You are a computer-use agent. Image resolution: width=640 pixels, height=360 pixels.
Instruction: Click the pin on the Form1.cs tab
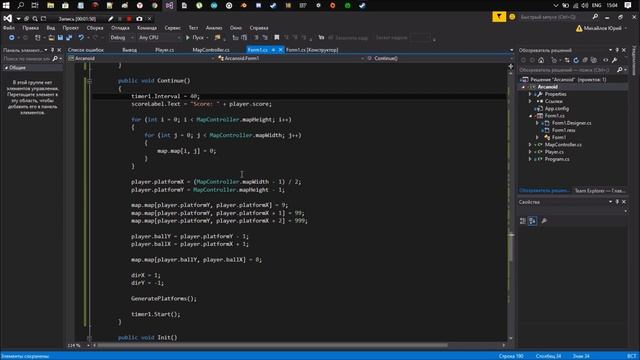point(273,50)
